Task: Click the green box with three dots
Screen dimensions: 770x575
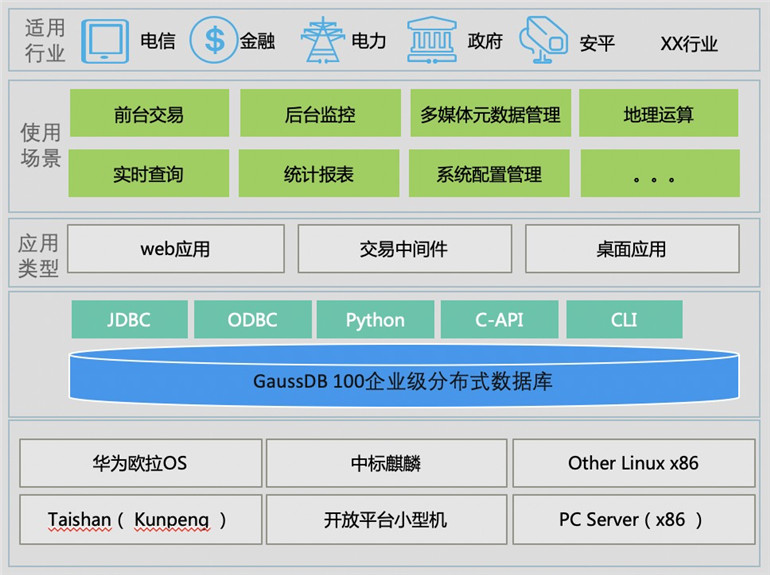Action: pos(660,173)
